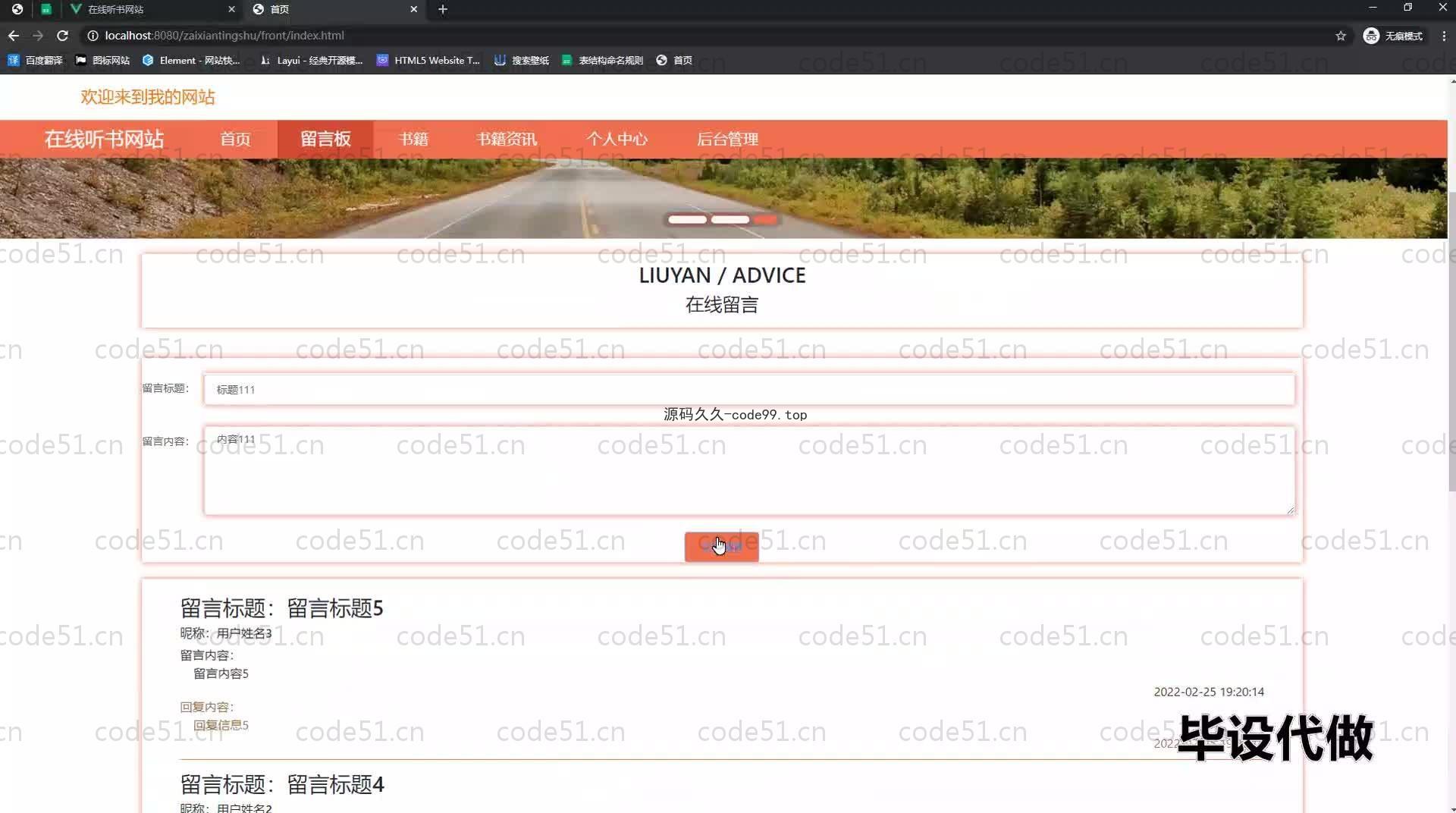This screenshot has width=1456, height=813.
Task: Select 留言板 in navigation bar
Action: [325, 139]
